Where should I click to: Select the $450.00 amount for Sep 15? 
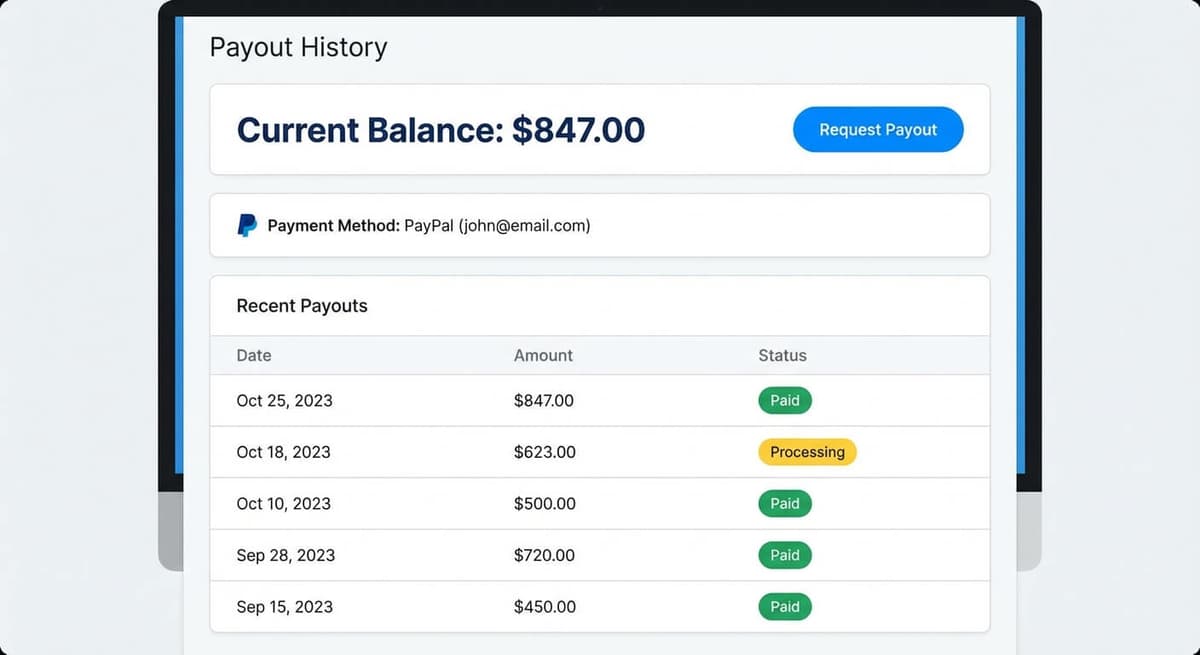[543, 606]
